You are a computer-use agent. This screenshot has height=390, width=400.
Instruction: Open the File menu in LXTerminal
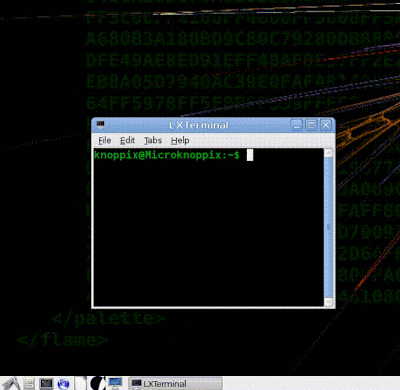click(x=105, y=140)
